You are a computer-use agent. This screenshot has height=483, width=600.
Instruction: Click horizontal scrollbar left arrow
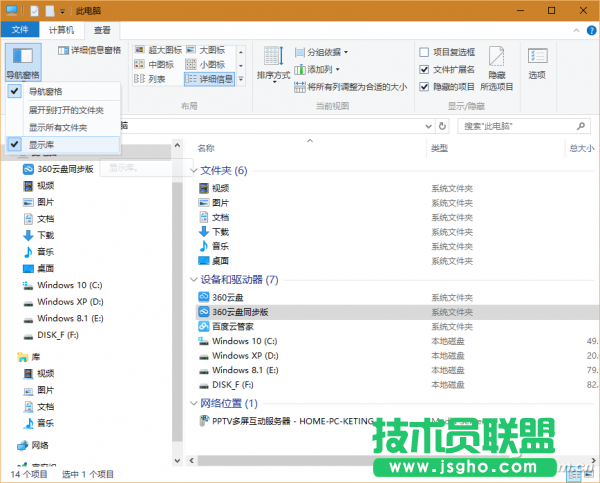(192, 460)
